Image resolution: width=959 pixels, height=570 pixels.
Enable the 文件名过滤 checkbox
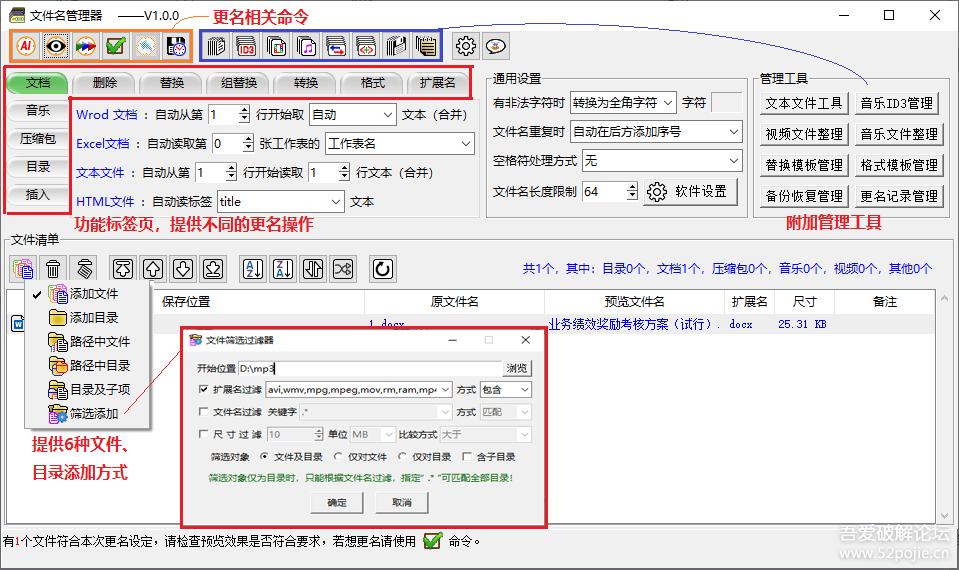(x=204, y=411)
